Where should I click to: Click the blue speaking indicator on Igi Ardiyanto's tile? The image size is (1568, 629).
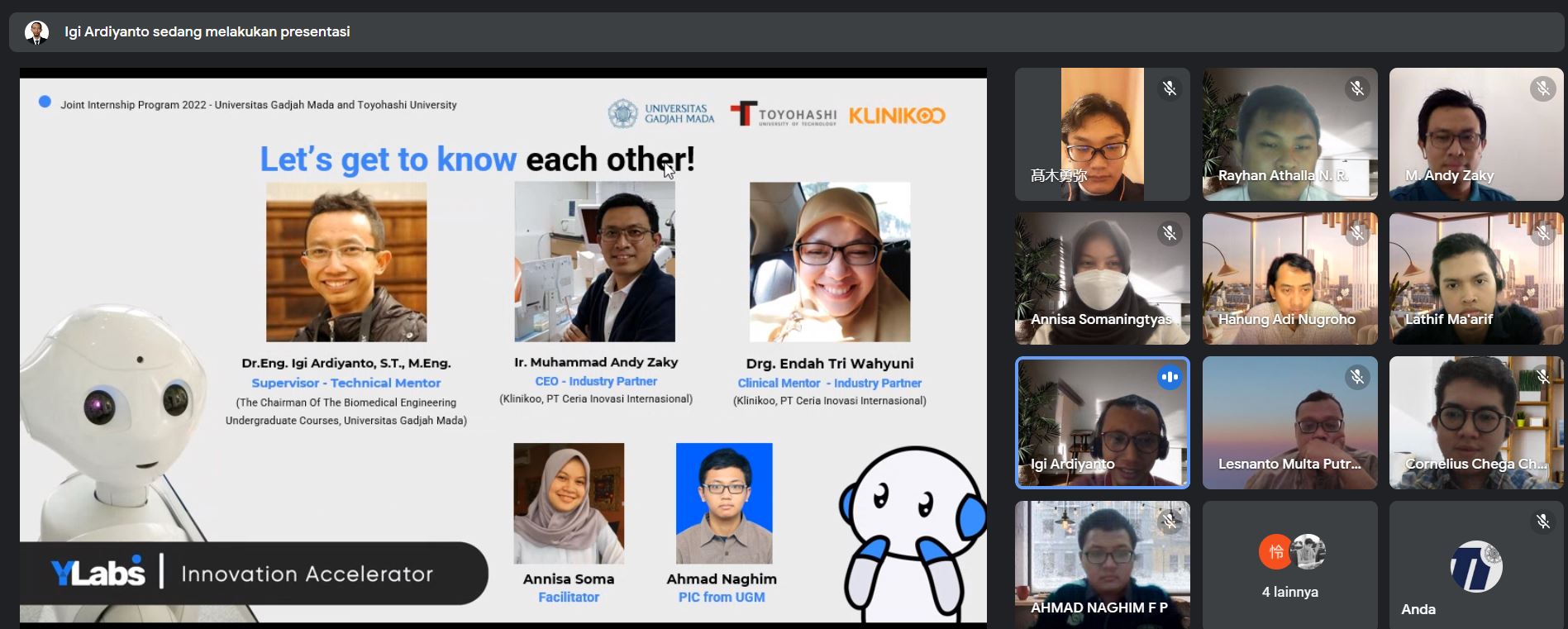coord(1169,377)
